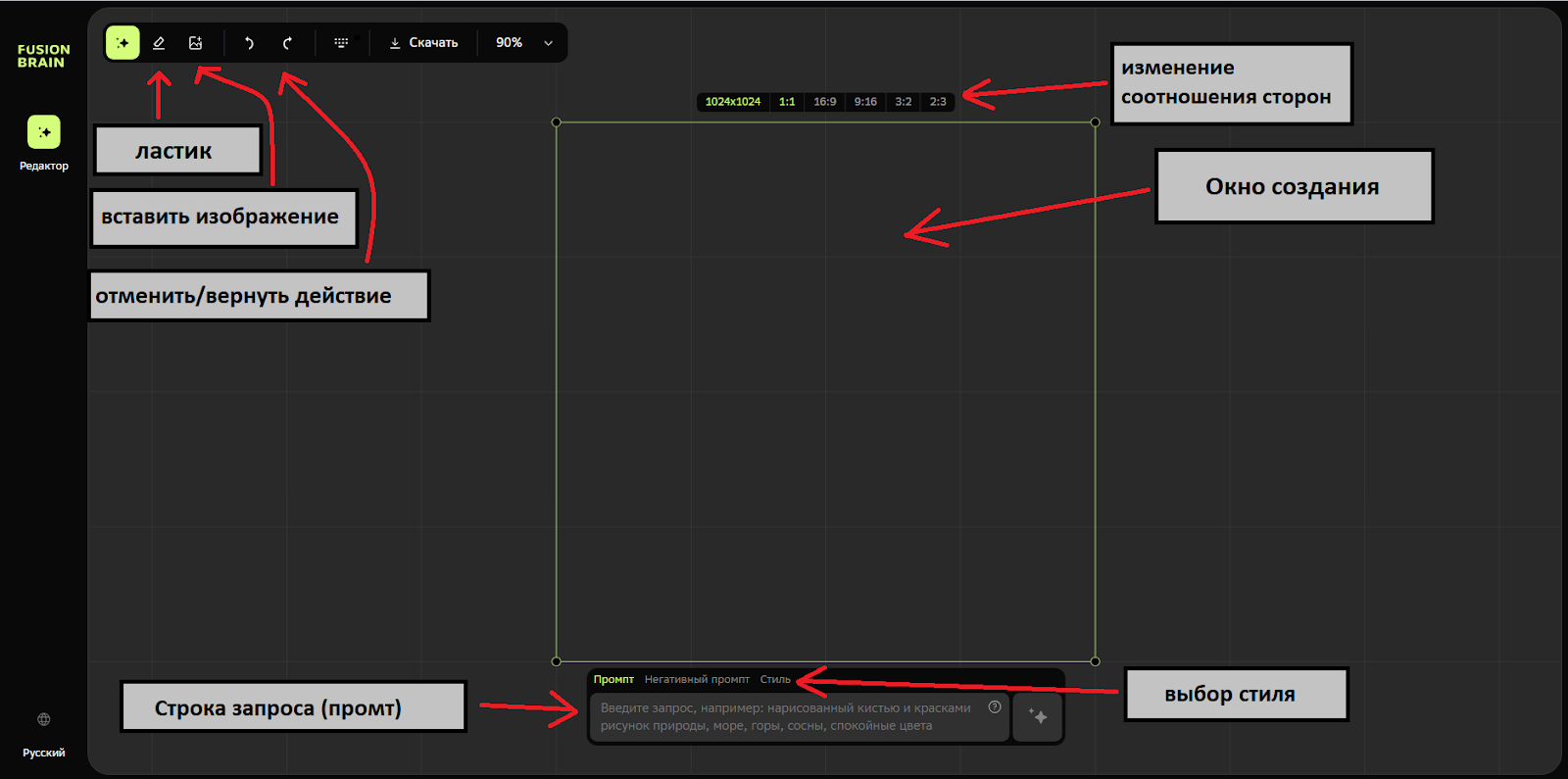Open the Стиль tab
This screenshot has height=779, width=1568.
click(775, 679)
